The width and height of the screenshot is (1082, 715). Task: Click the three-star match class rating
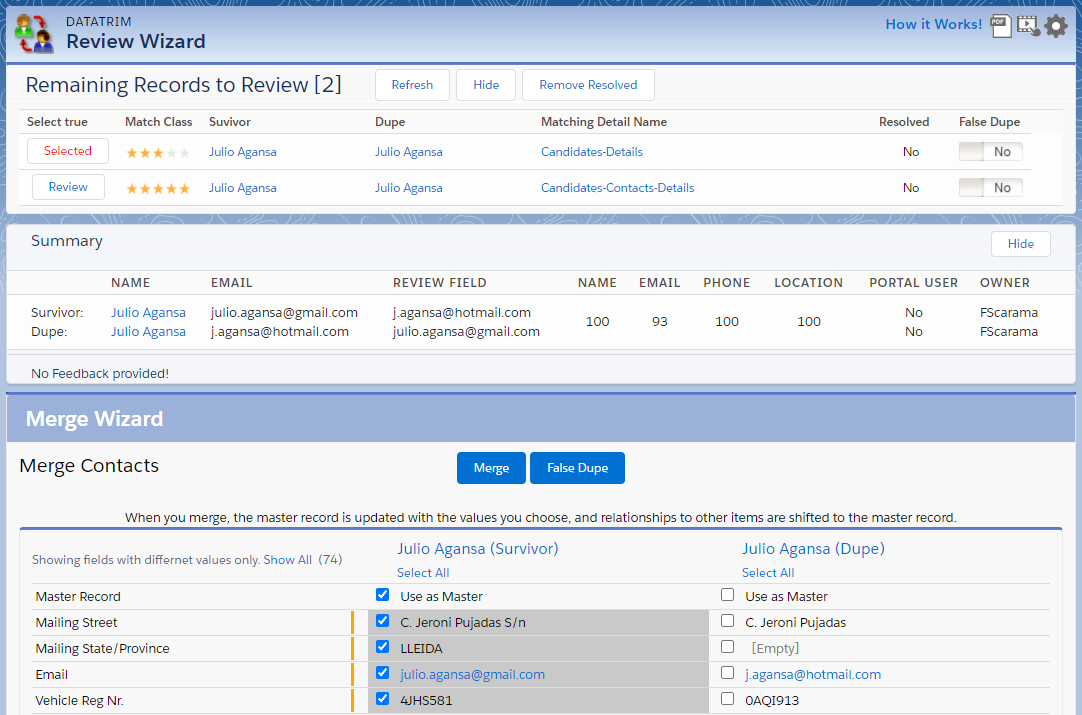click(x=157, y=153)
